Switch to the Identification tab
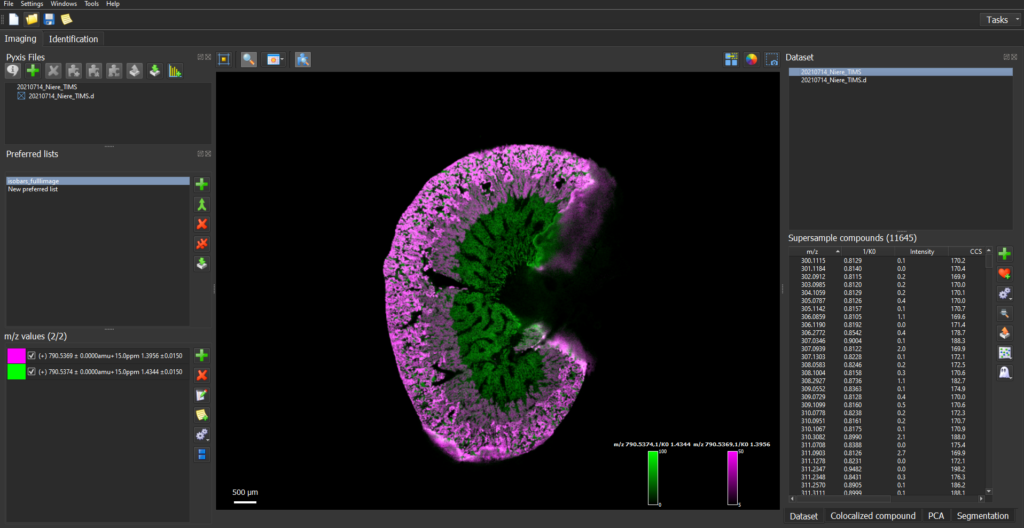 (x=73, y=39)
